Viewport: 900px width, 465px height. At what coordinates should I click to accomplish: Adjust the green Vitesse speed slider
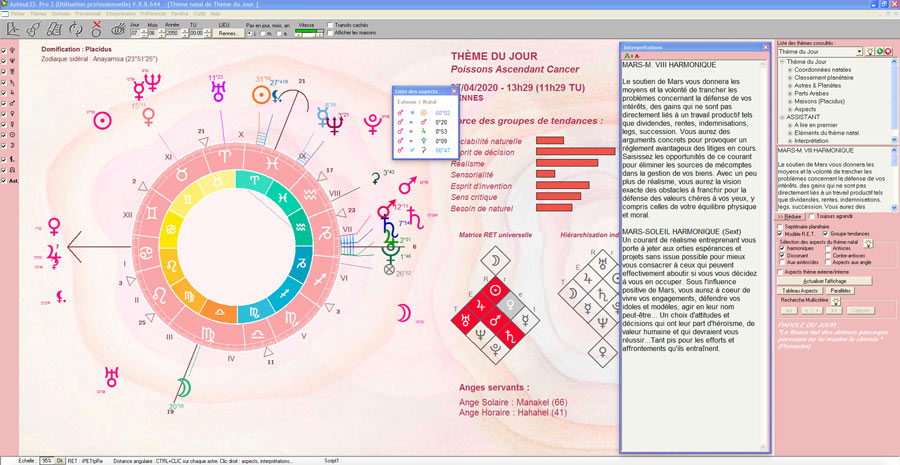coord(309,33)
